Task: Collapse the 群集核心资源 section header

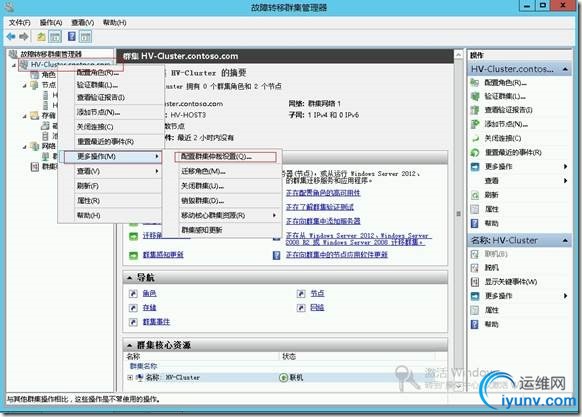Action: tap(129, 345)
